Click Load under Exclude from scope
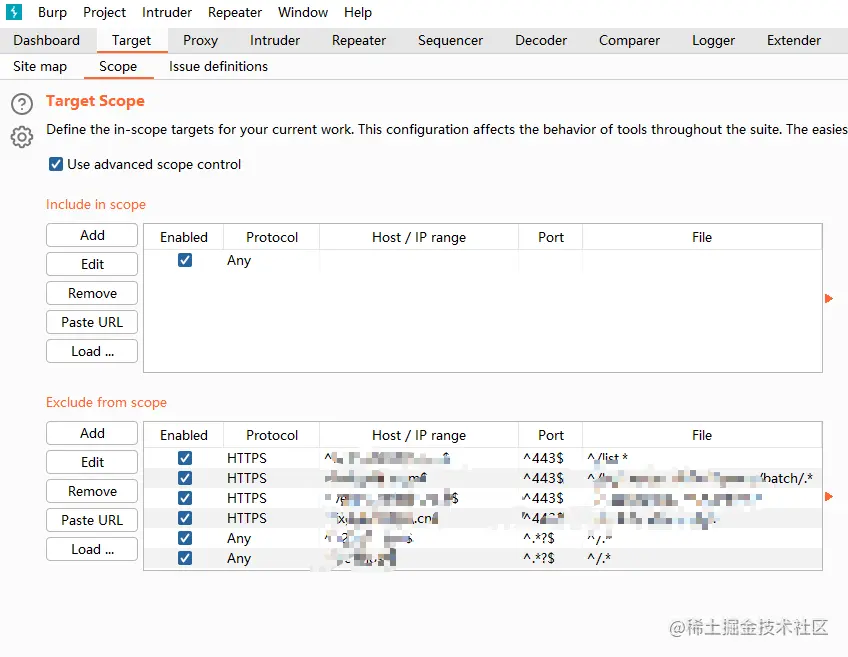 coord(92,549)
